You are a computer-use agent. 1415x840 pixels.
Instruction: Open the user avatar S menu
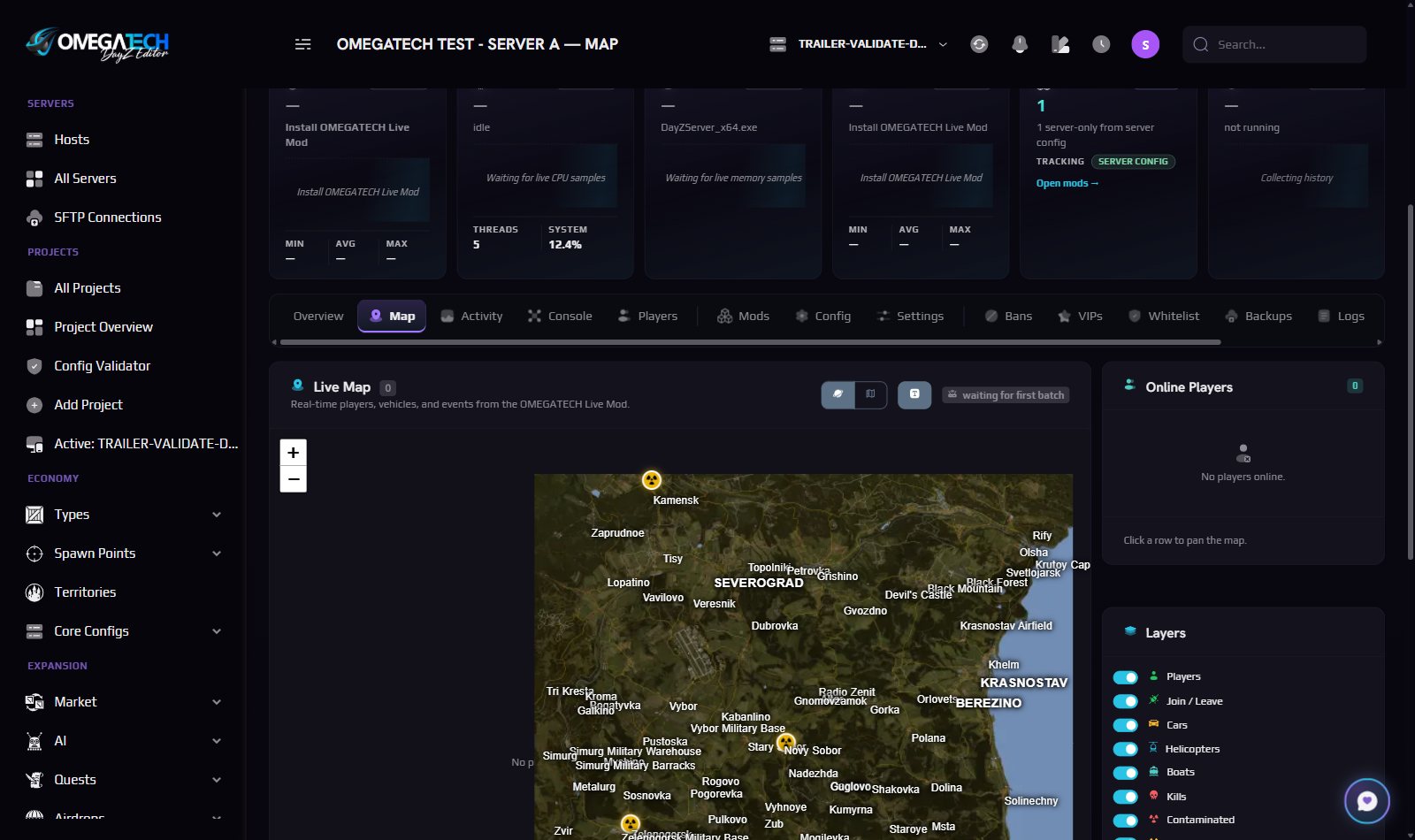(1145, 44)
